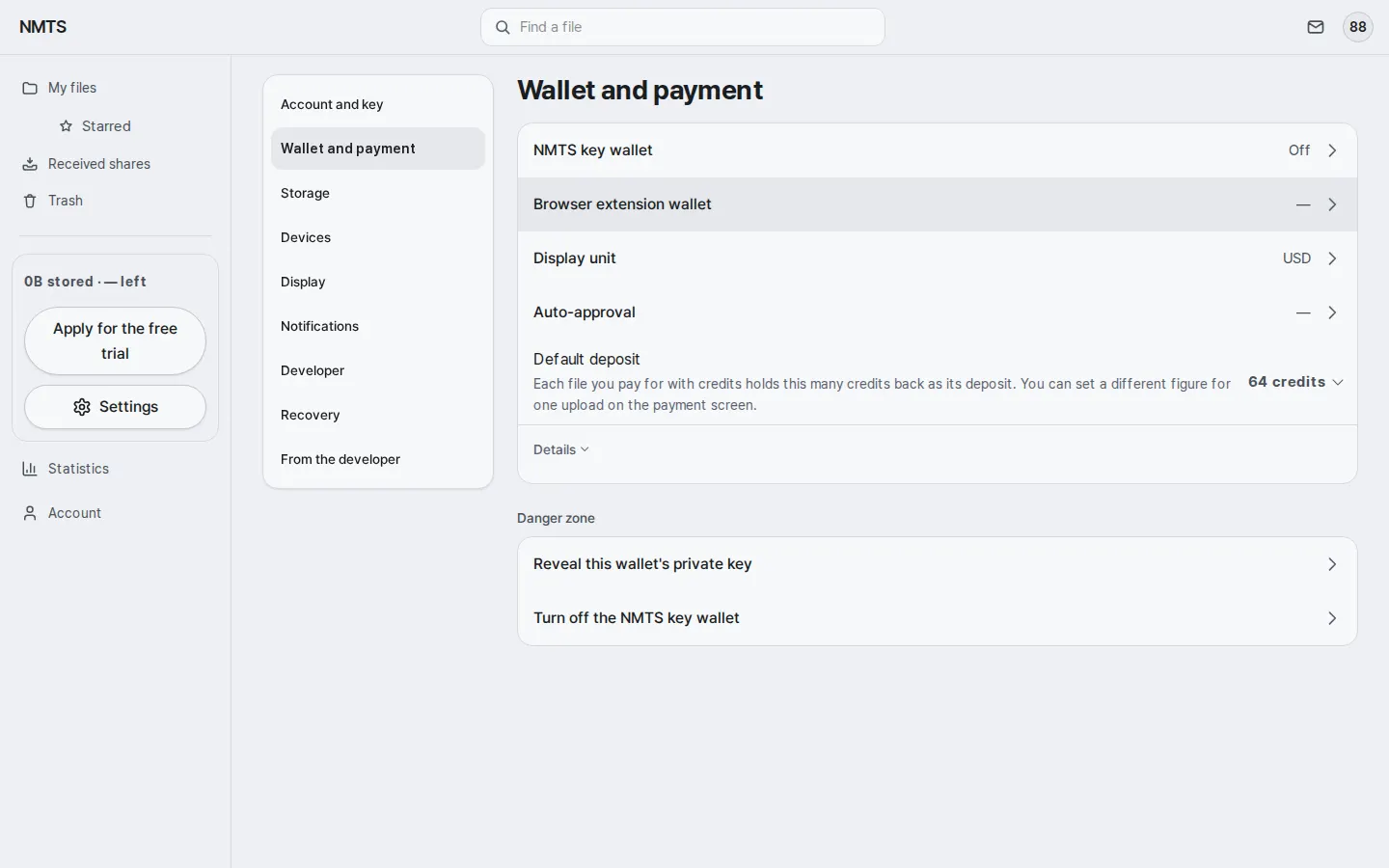Open Received shares inbox icon
Viewport: 1389px width, 868px height.
coord(30,164)
